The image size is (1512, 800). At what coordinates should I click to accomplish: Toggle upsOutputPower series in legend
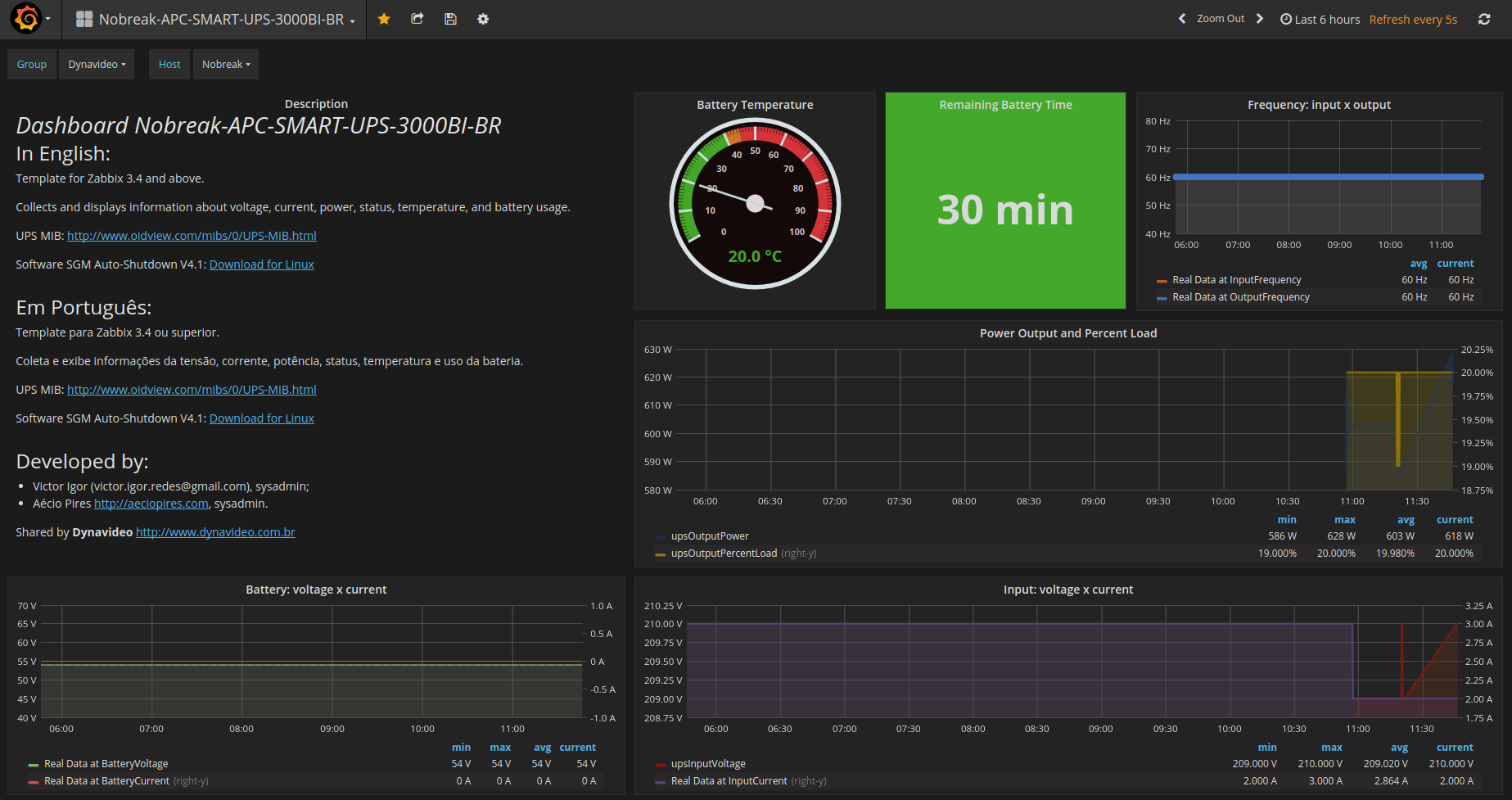709,536
